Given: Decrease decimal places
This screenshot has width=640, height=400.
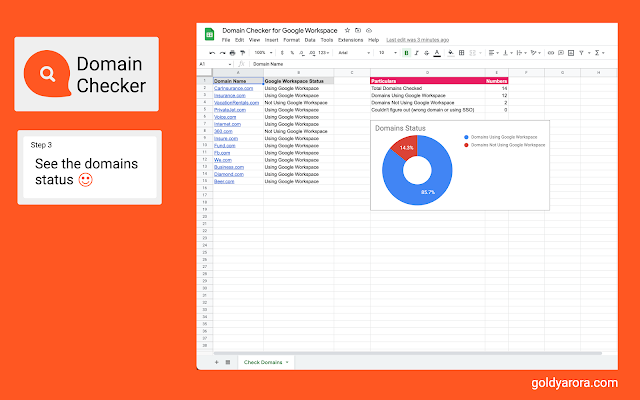Looking at the screenshot, I should 302,53.
